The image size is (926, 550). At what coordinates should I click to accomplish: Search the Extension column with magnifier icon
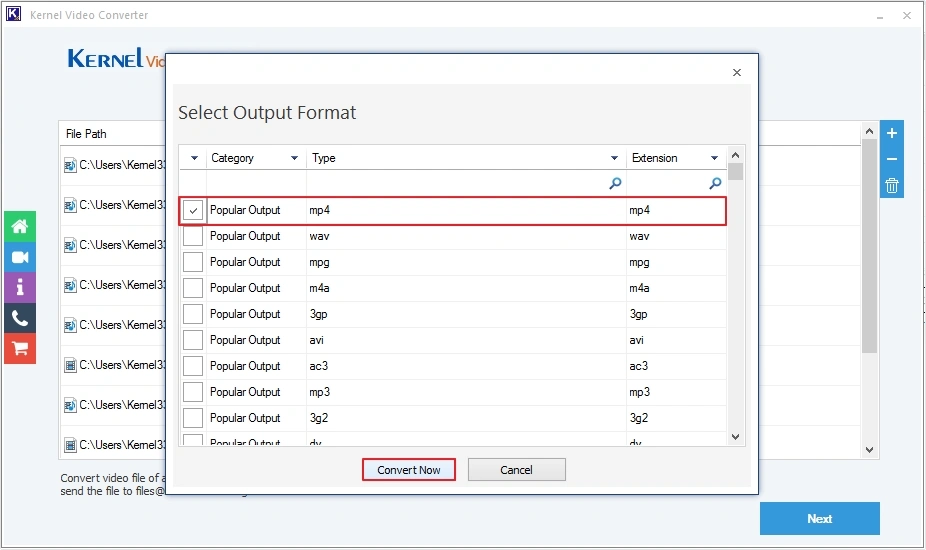coord(715,183)
